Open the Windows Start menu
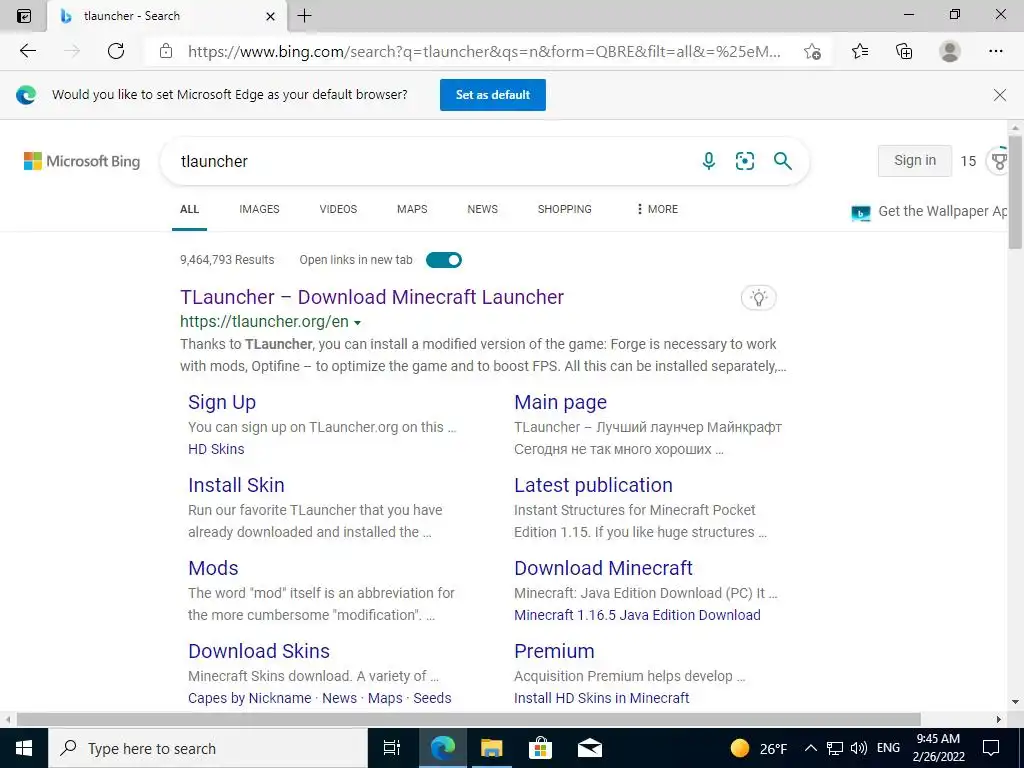The image size is (1024, 768). [24, 748]
